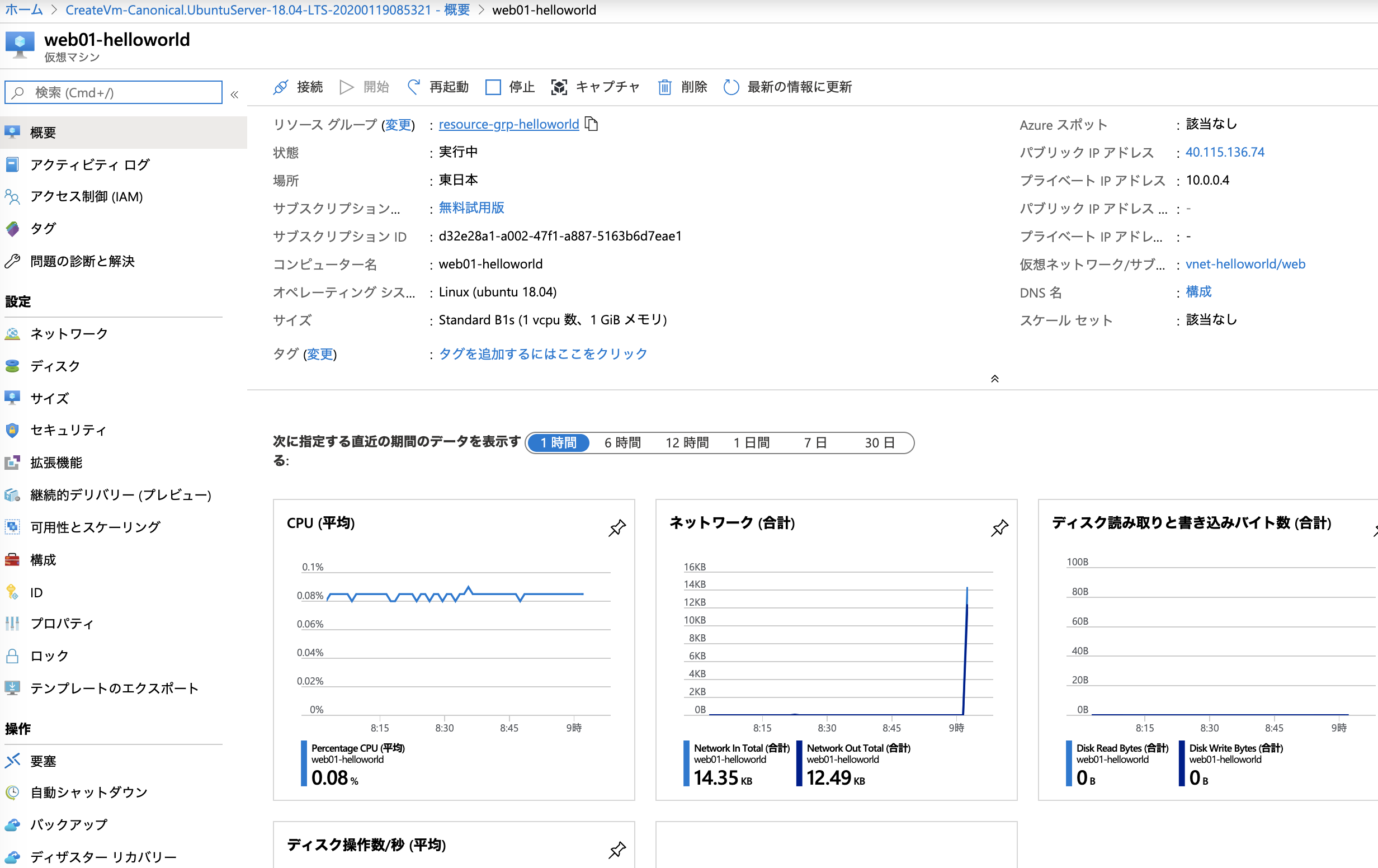
Task: Click the セキュリティ shield icon
Action: 12,430
